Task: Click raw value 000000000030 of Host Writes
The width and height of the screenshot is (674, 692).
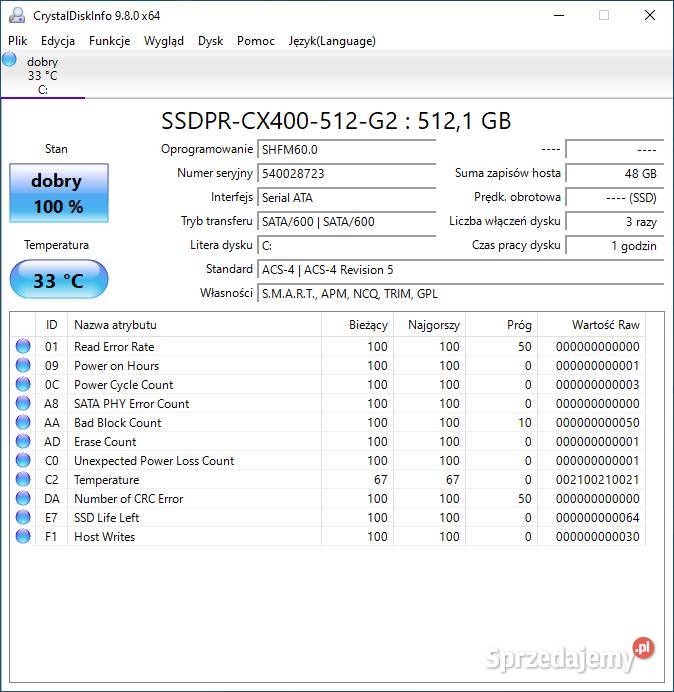Action: click(x=598, y=537)
